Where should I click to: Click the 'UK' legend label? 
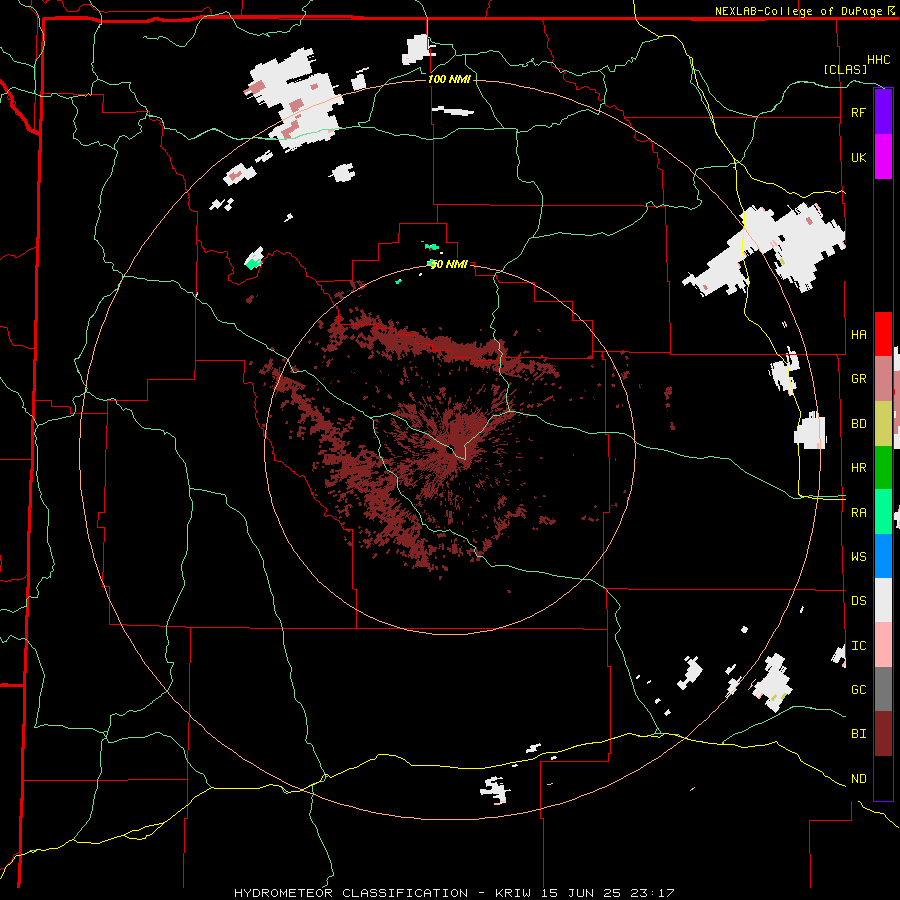coord(858,157)
